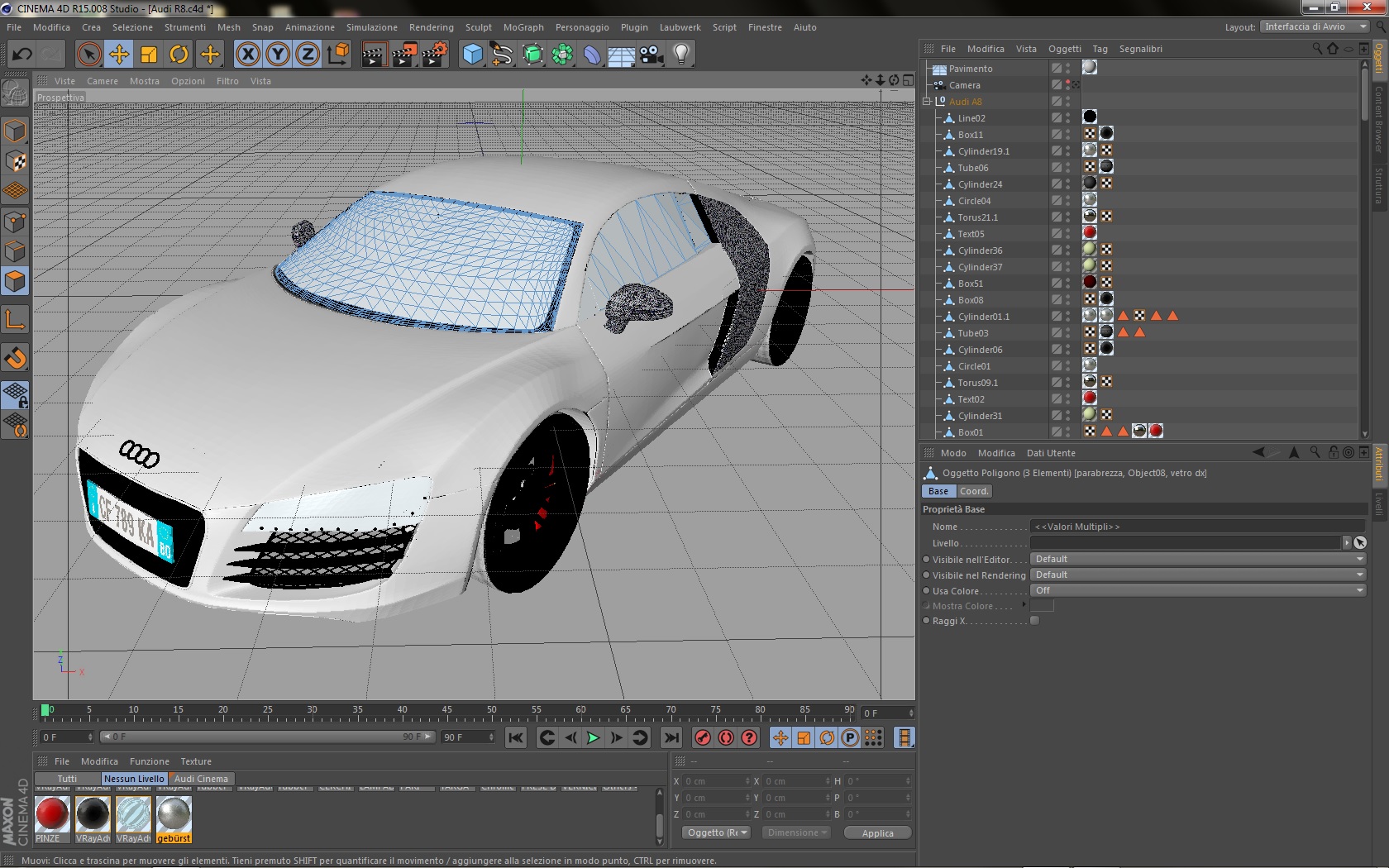1389x868 pixels.
Task: Open Visibile nell'Editor dropdown
Action: pos(1197,560)
